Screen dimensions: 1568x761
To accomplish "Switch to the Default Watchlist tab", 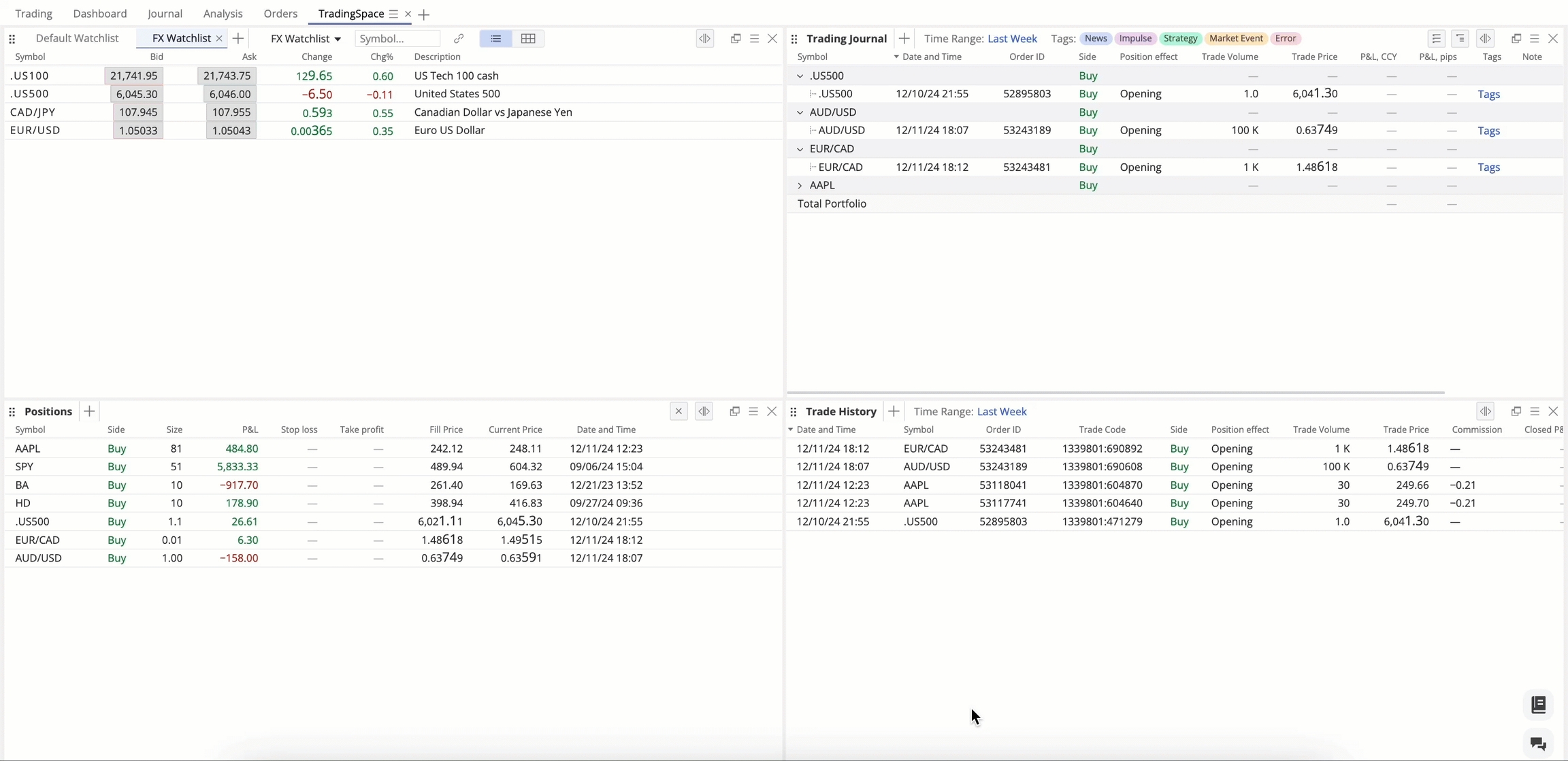I will tap(77, 39).
